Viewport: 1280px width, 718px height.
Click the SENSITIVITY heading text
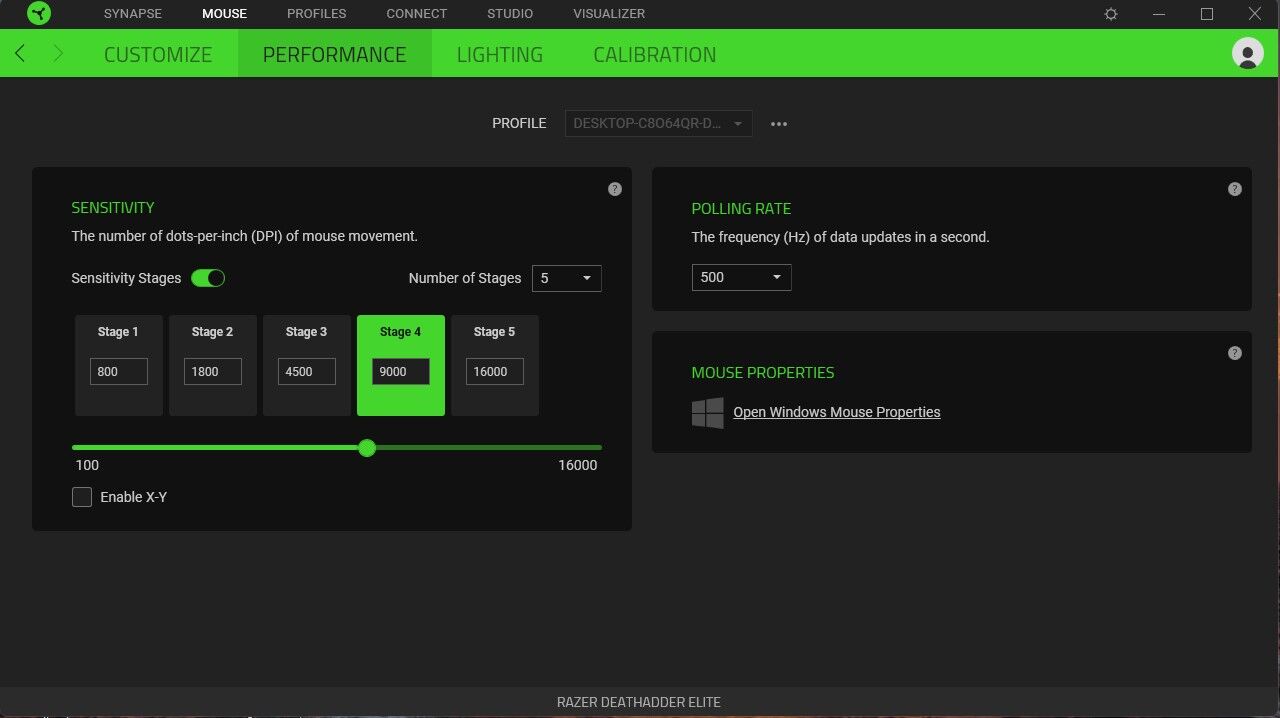click(113, 208)
